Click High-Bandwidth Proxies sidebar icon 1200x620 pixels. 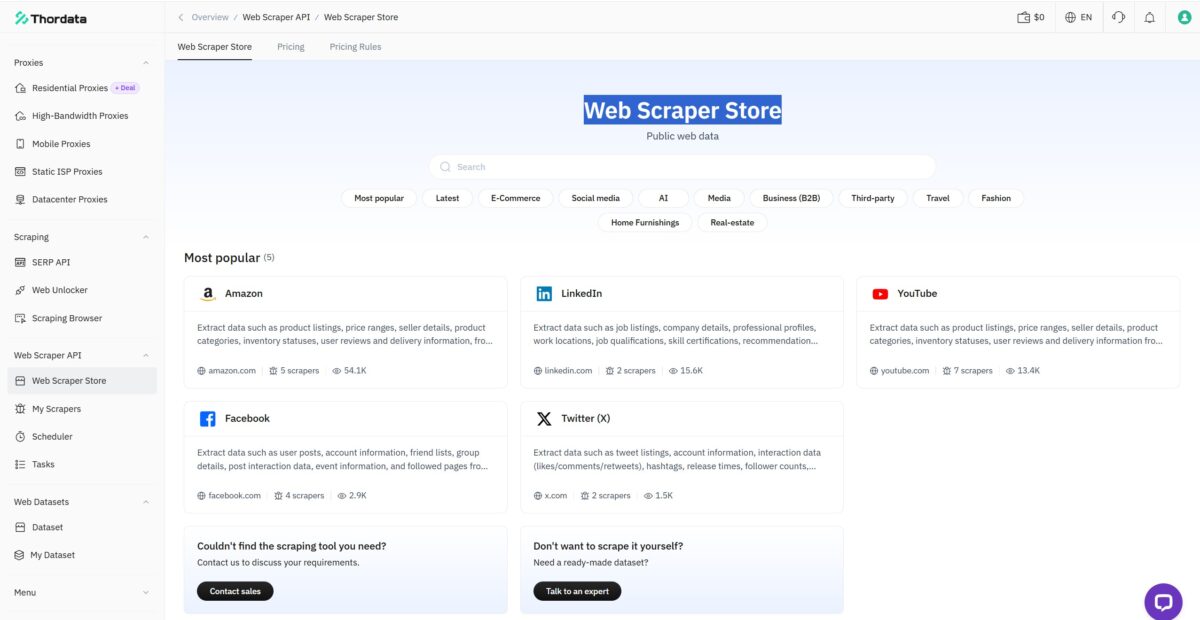point(21,116)
